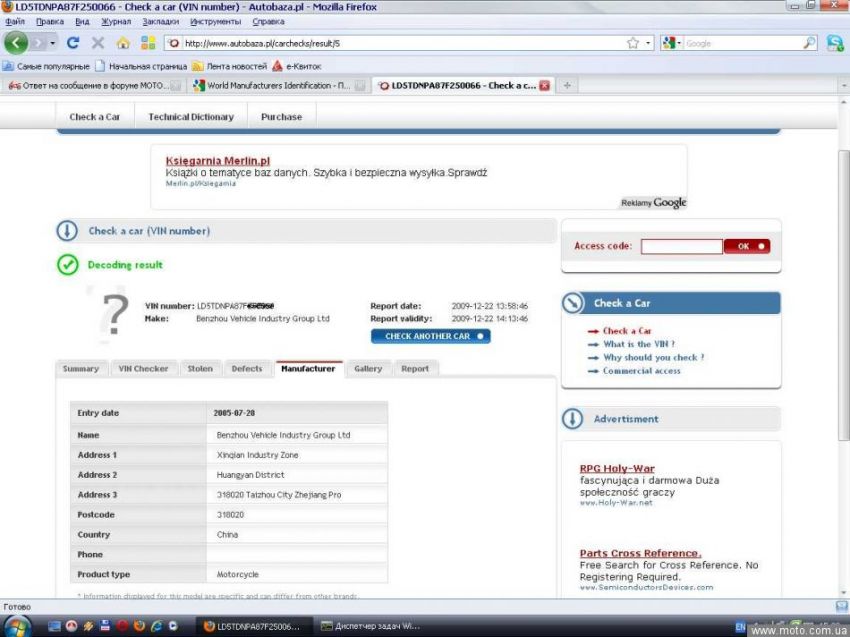Switch to the VIN Checker tab
850x637 pixels.
pos(144,369)
